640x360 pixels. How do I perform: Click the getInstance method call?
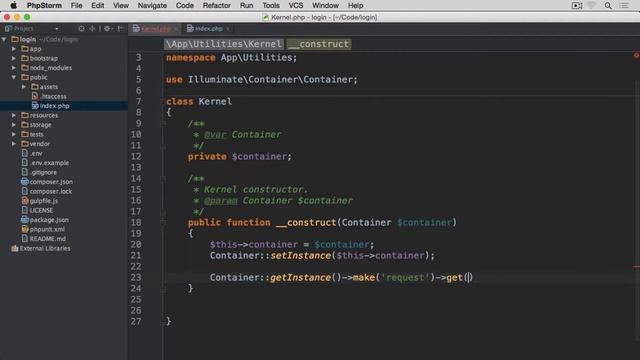click(300, 278)
